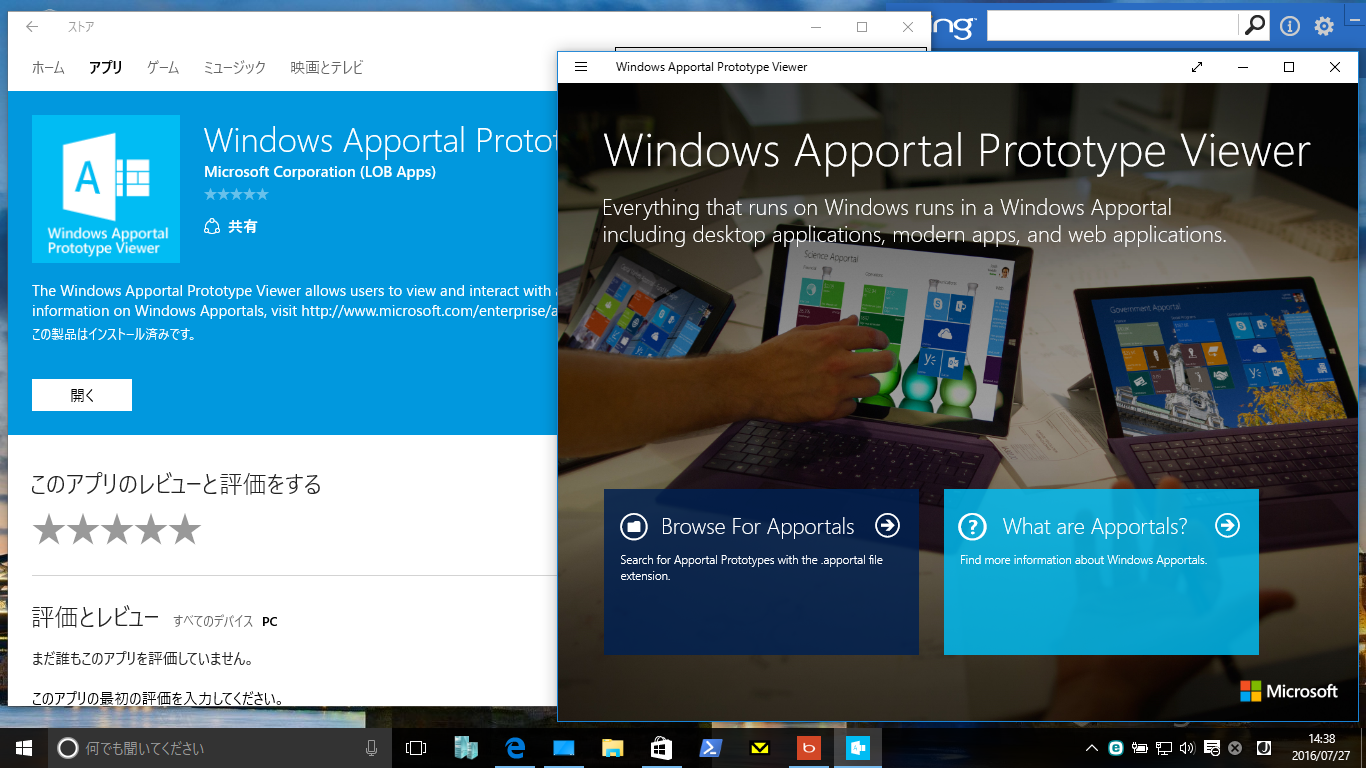Open the 映画とテレビ tab in Store

327,68
